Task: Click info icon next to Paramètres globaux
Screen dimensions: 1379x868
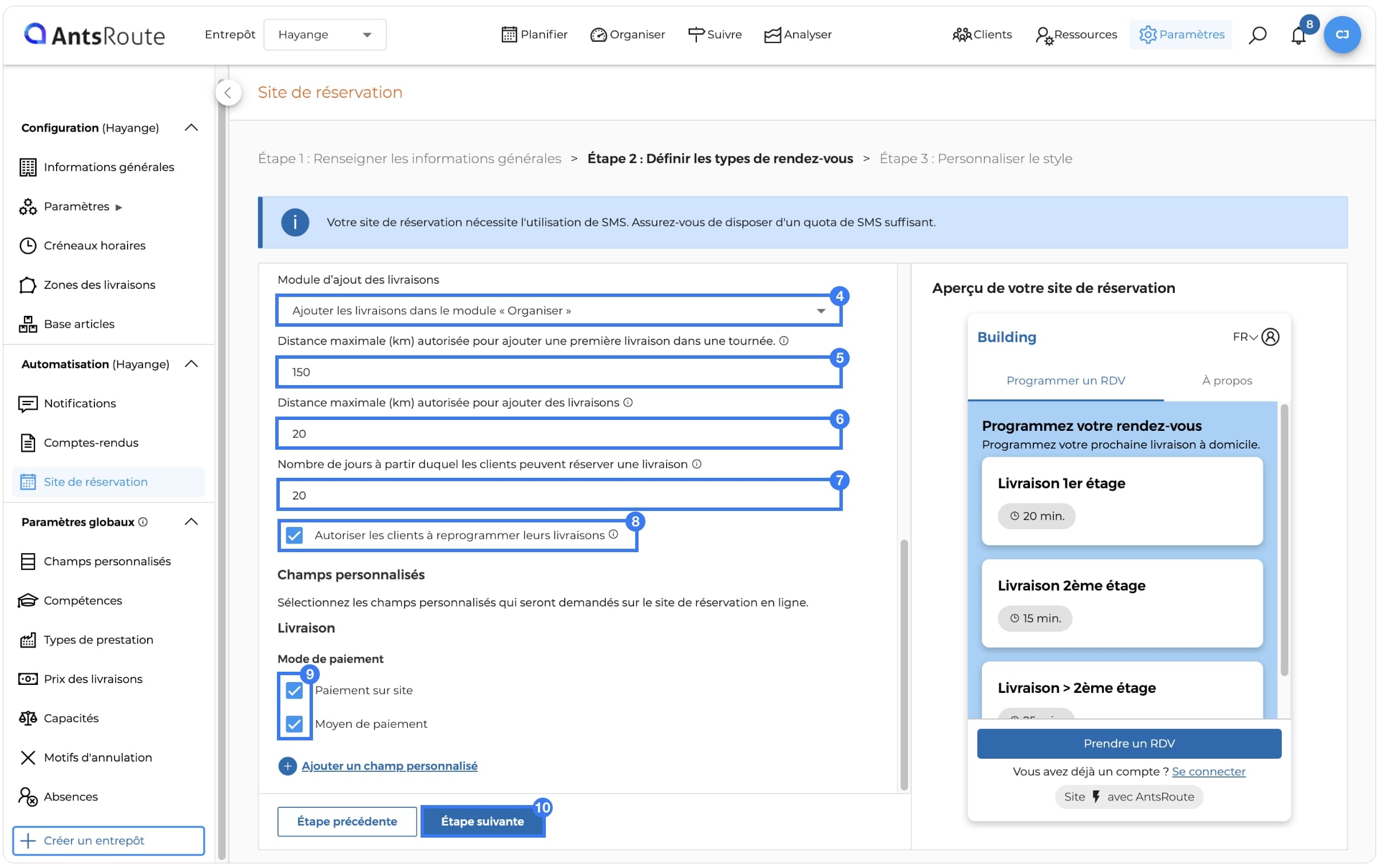Action: (x=143, y=522)
